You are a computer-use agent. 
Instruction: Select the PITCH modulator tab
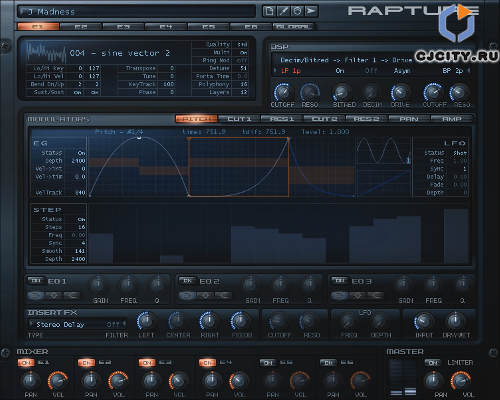point(197,119)
